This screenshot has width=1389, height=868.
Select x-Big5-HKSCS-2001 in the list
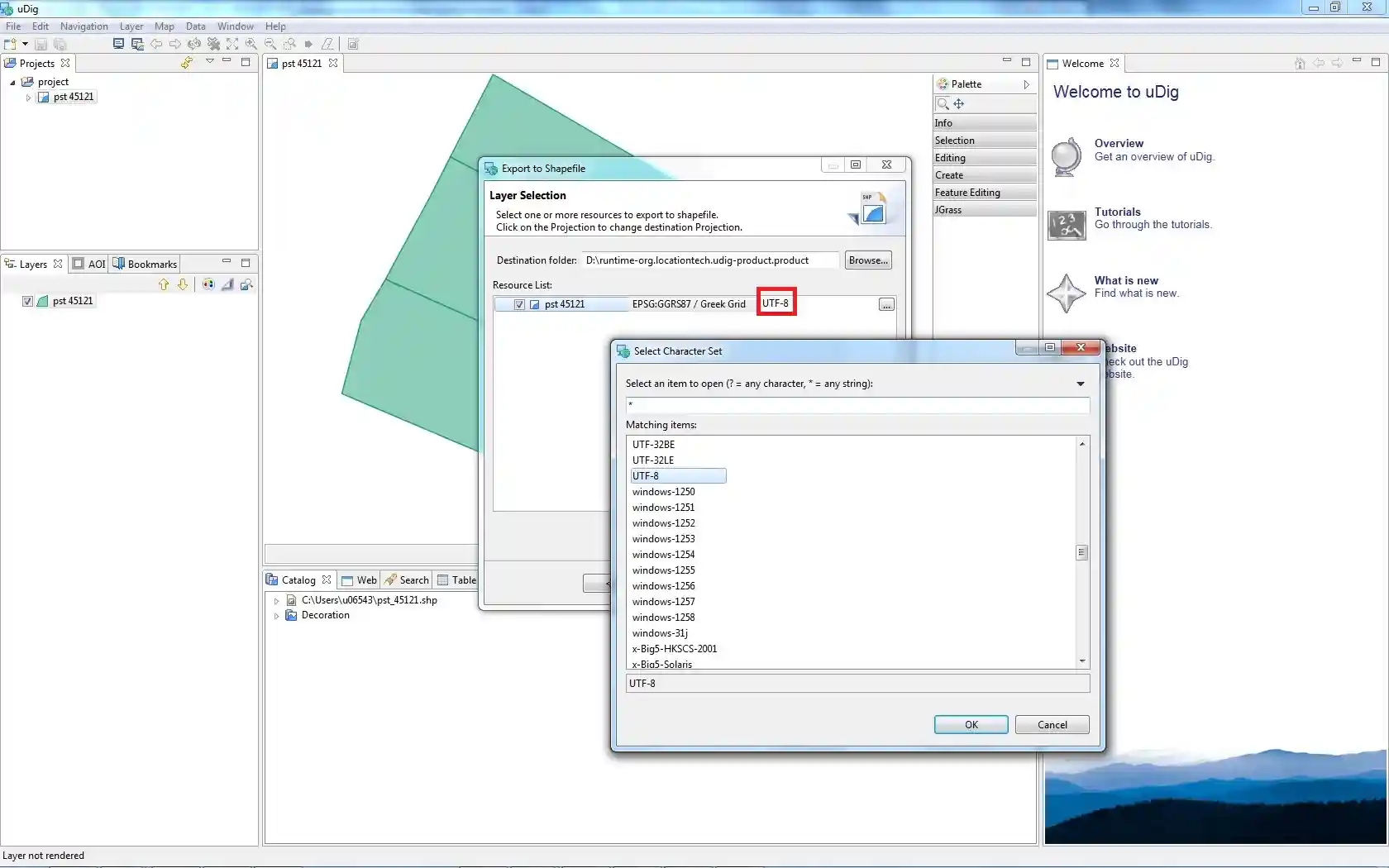click(675, 649)
